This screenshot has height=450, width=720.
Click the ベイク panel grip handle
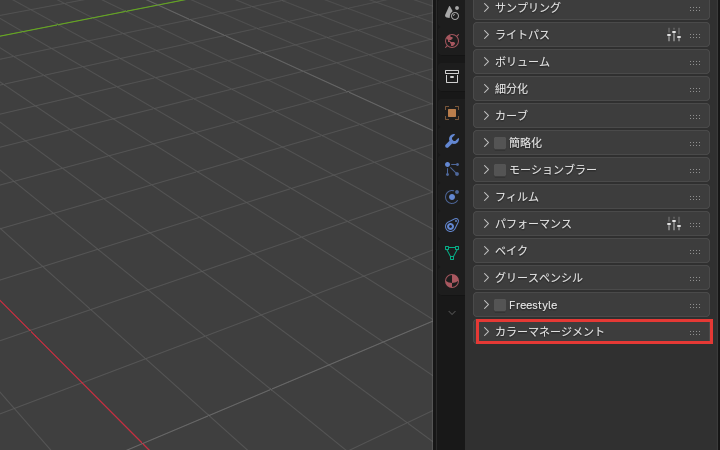[x=695, y=252]
